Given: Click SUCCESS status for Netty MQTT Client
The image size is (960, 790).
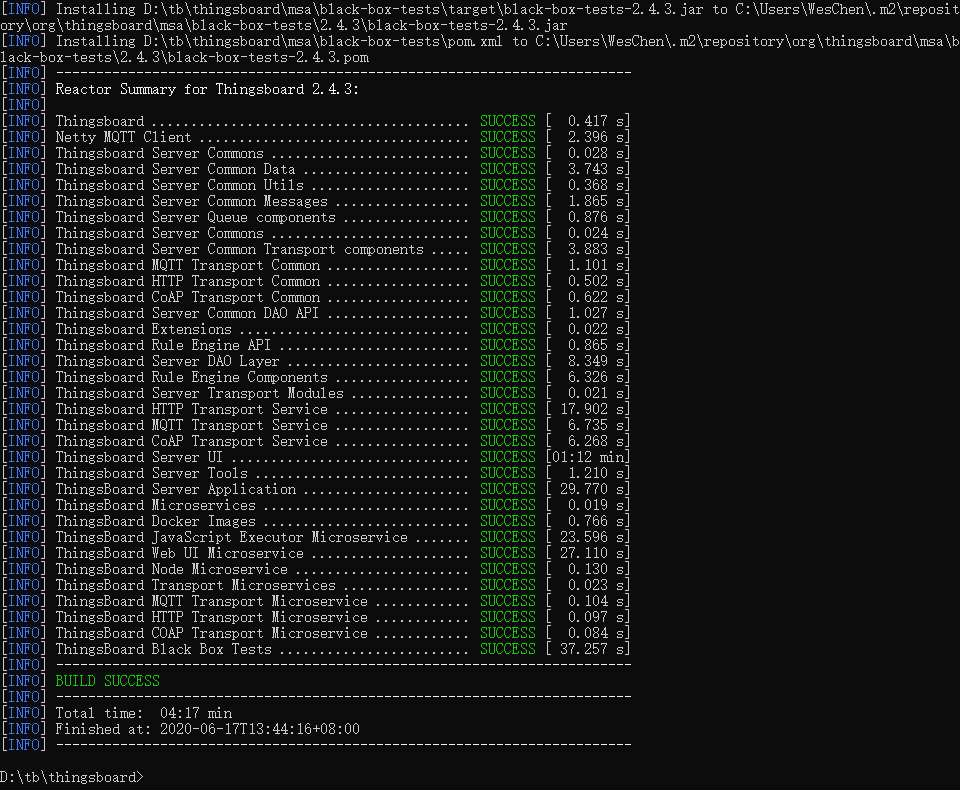Looking at the screenshot, I should [508, 137].
